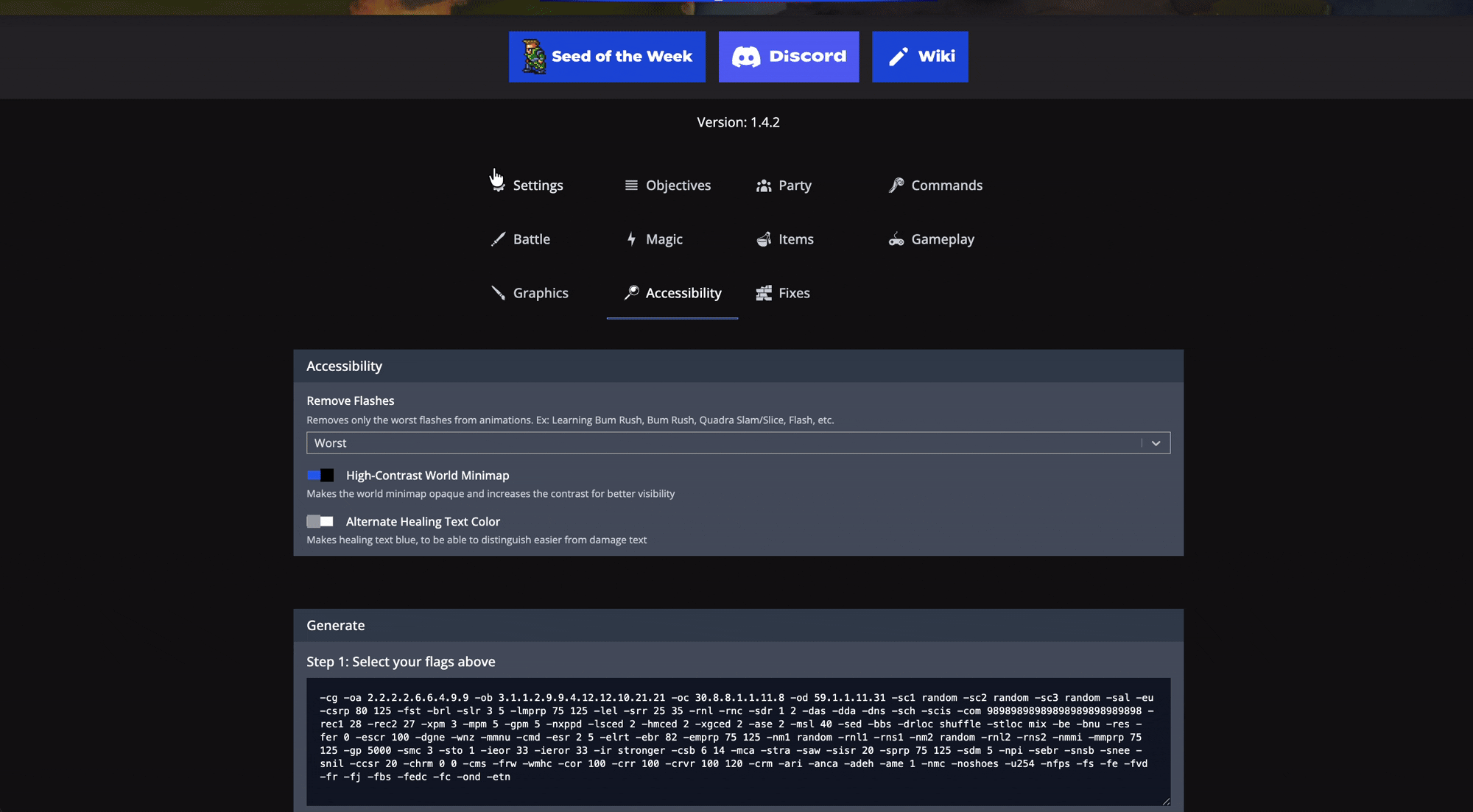Select the Settings tab icon
Viewport: 1473px width, 812px height.
click(498, 185)
